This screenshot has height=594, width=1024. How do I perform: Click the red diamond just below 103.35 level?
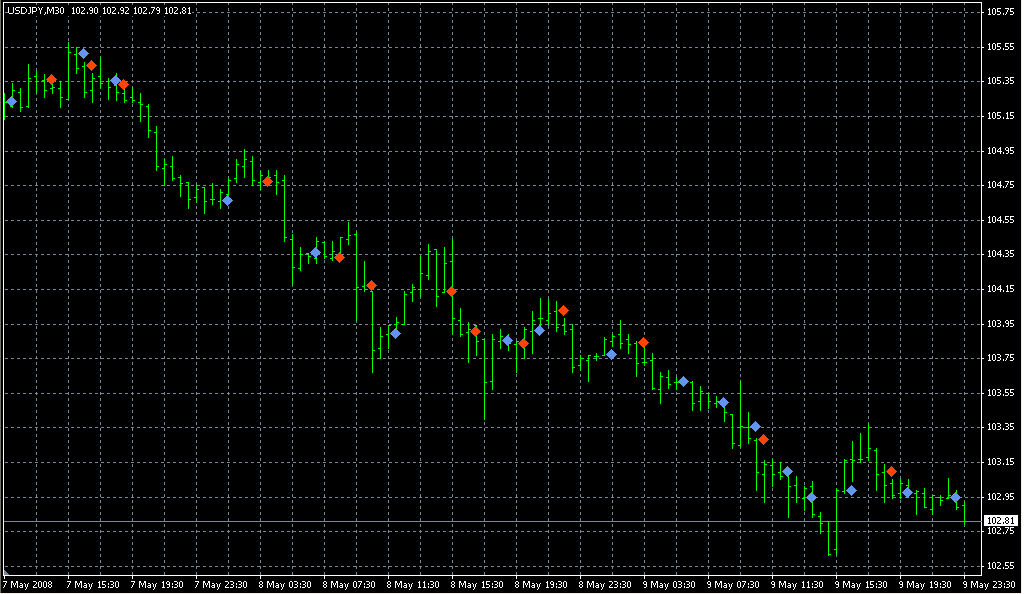763,439
